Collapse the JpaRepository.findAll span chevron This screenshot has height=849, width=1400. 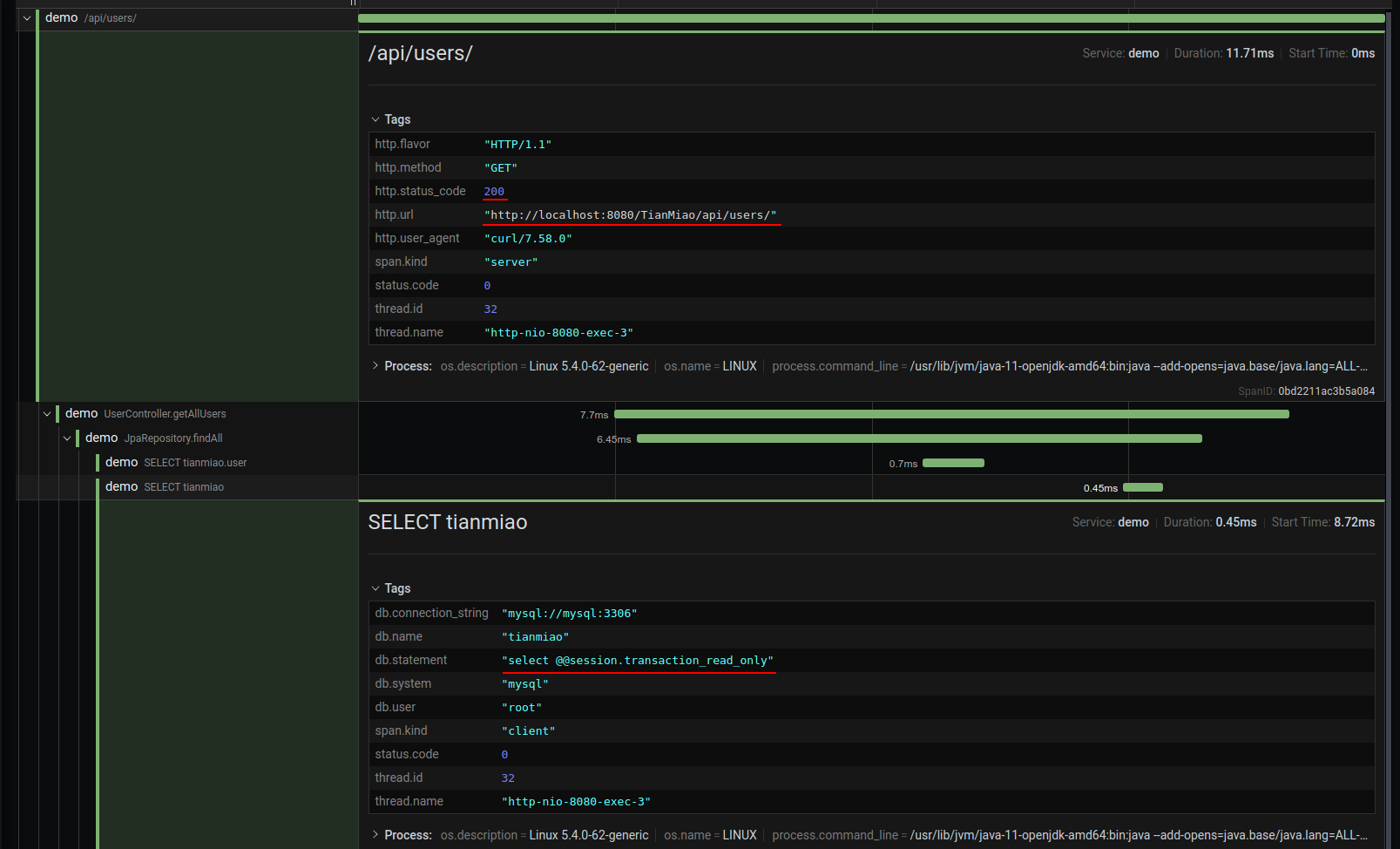67,438
